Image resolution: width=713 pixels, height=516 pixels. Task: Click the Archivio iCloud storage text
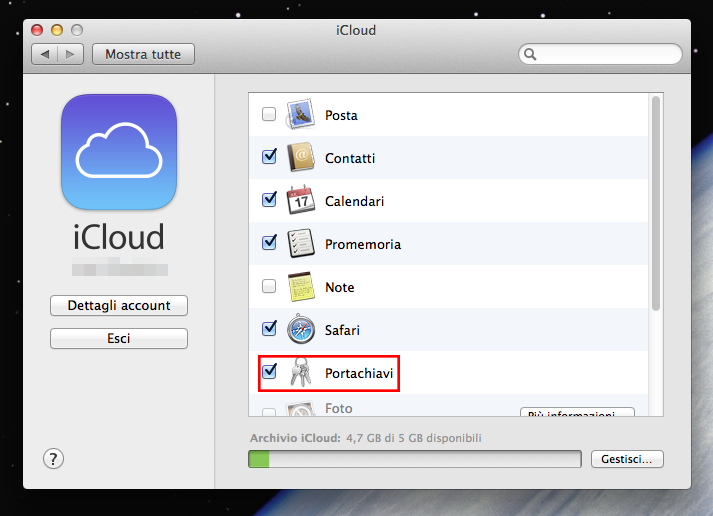click(366, 438)
